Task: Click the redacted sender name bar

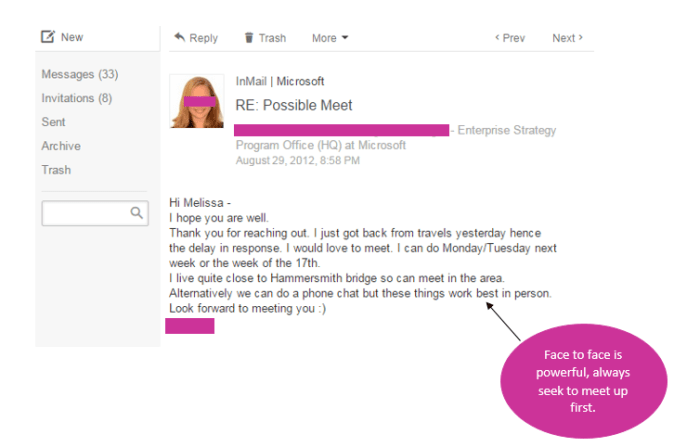Action: click(x=341, y=130)
